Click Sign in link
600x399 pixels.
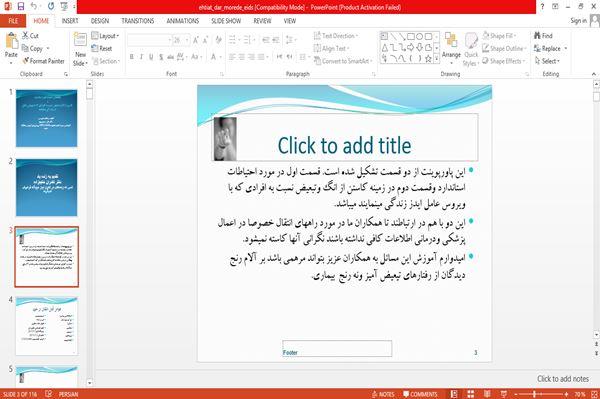coord(578,21)
